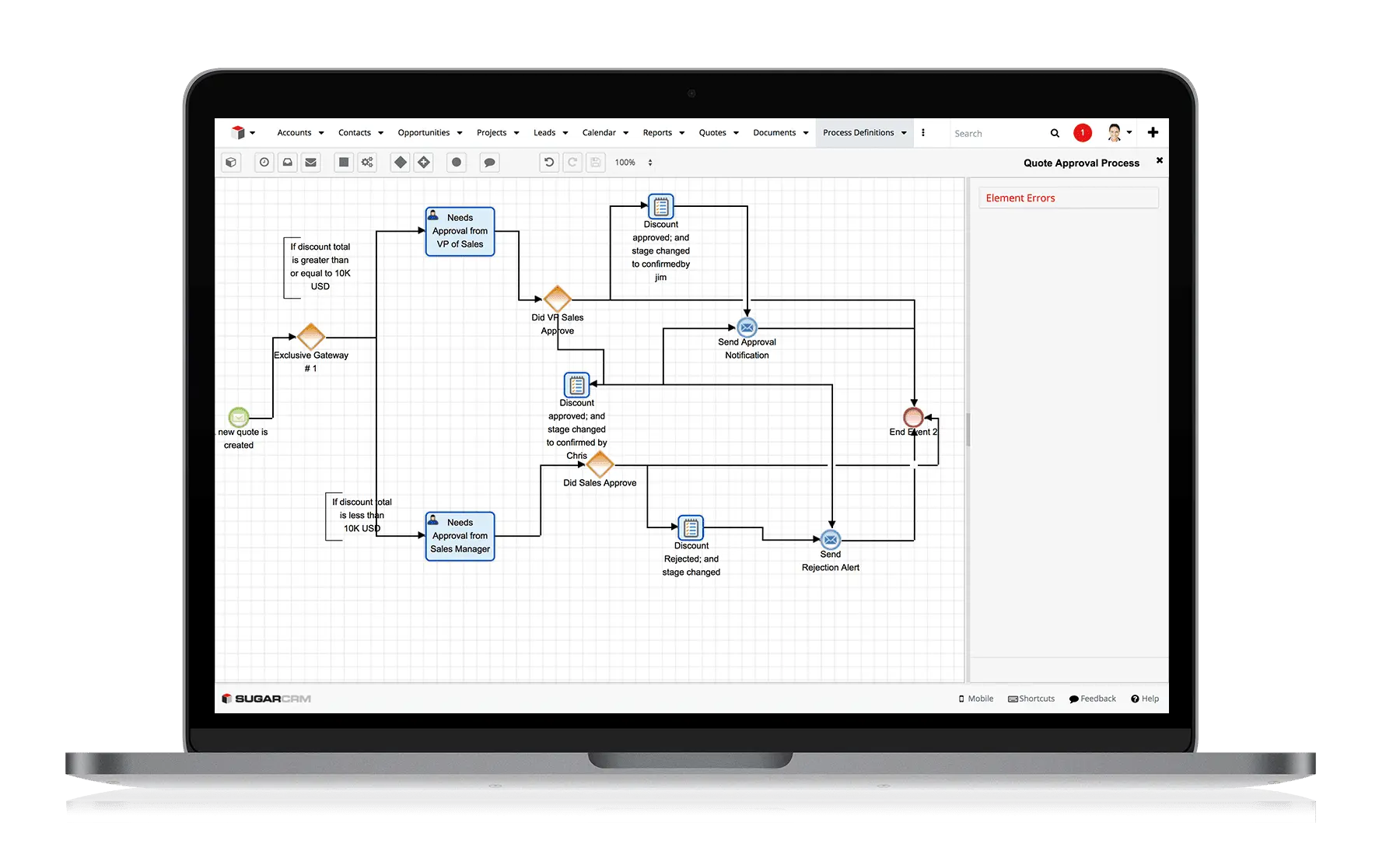
Task: Click the undo arrow button
Action: (549, 163)
